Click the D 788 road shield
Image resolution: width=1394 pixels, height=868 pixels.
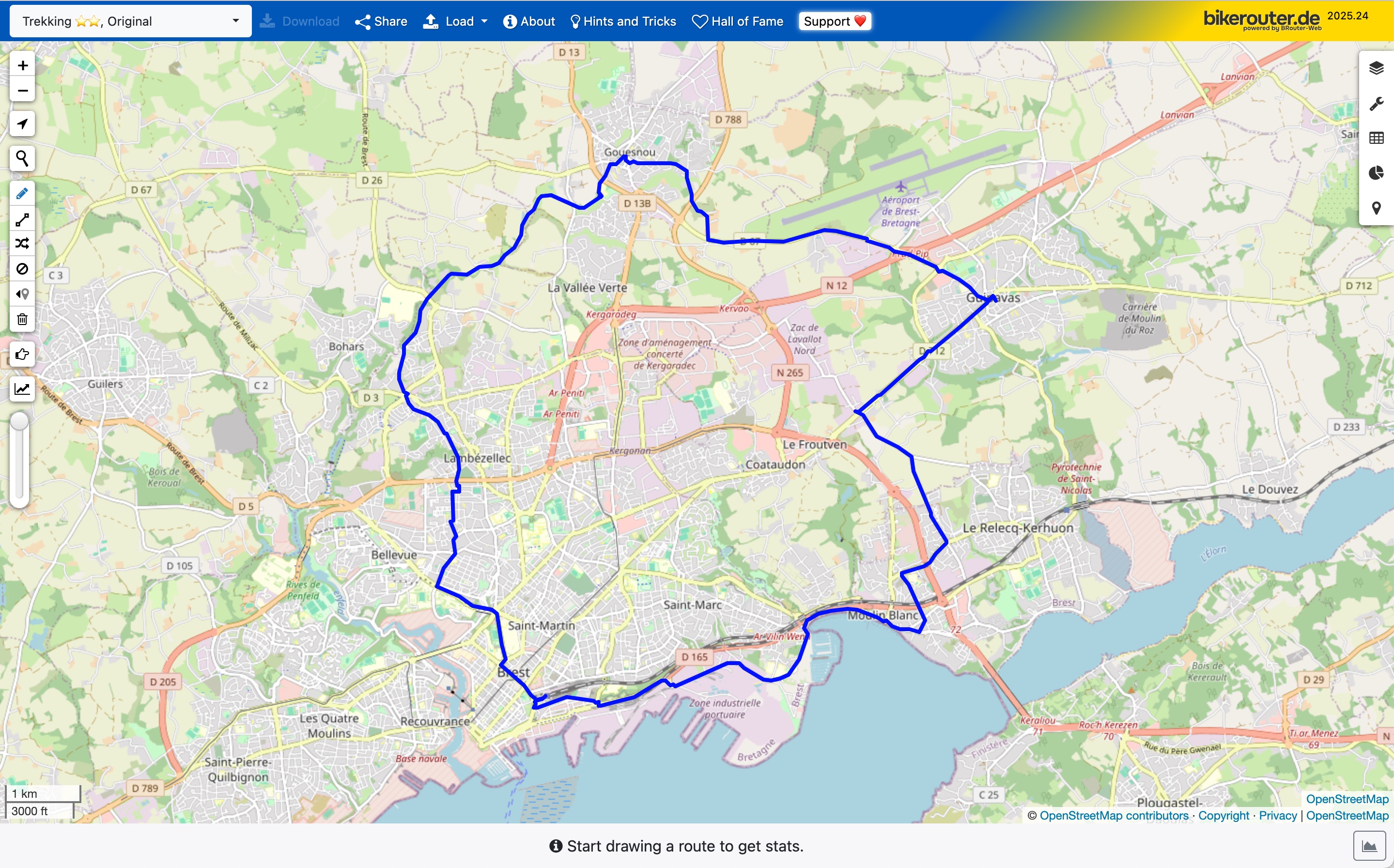click(x=728, y=120)
